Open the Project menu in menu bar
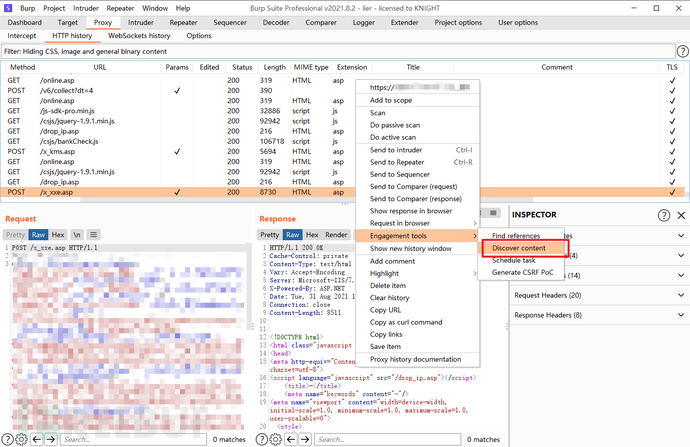Screen dimensions: 690x447 [x=54, y=8]
